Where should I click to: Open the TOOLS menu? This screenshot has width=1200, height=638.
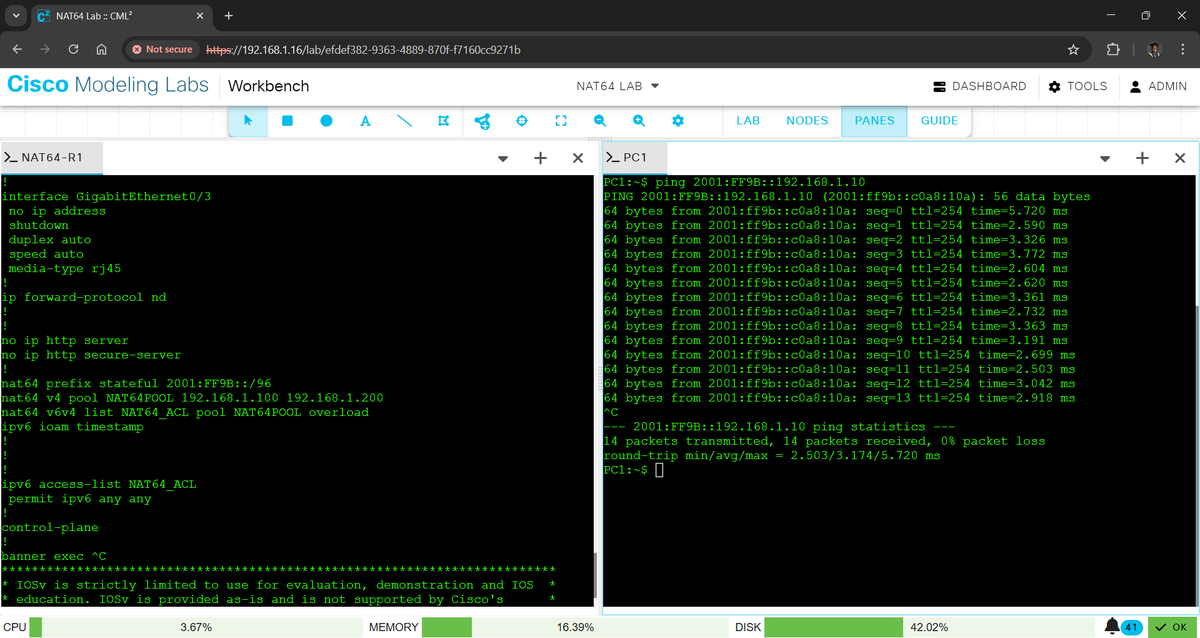[x=1077, y=86]
